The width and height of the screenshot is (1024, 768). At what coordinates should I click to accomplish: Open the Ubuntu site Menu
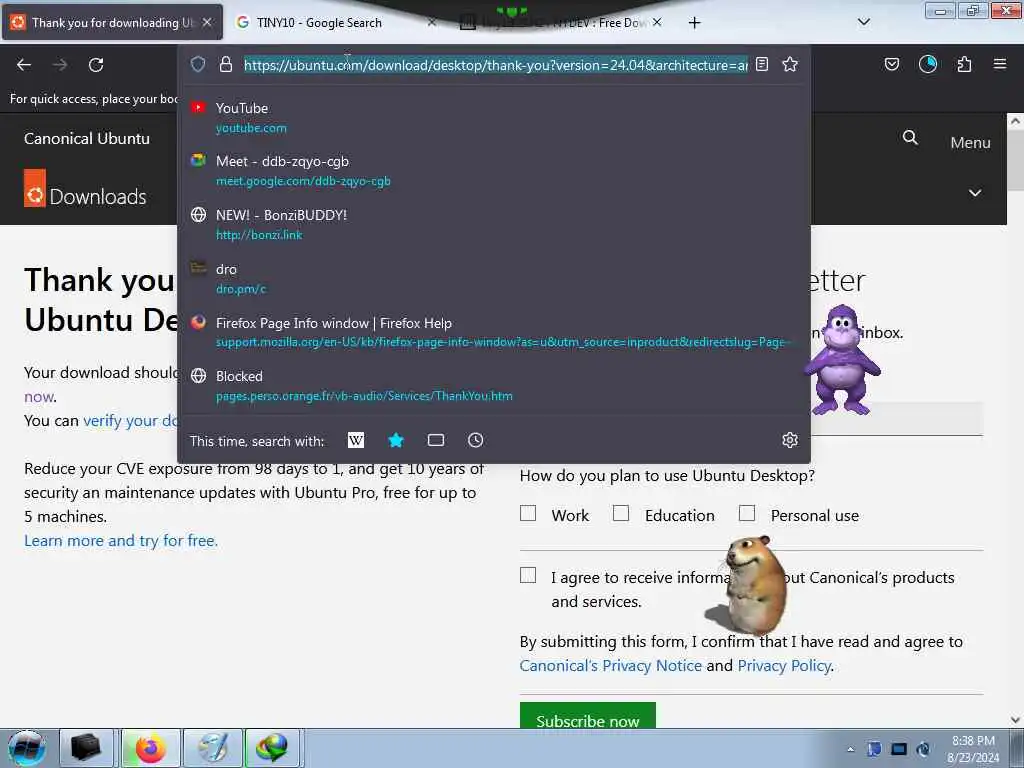coord(970,142)
